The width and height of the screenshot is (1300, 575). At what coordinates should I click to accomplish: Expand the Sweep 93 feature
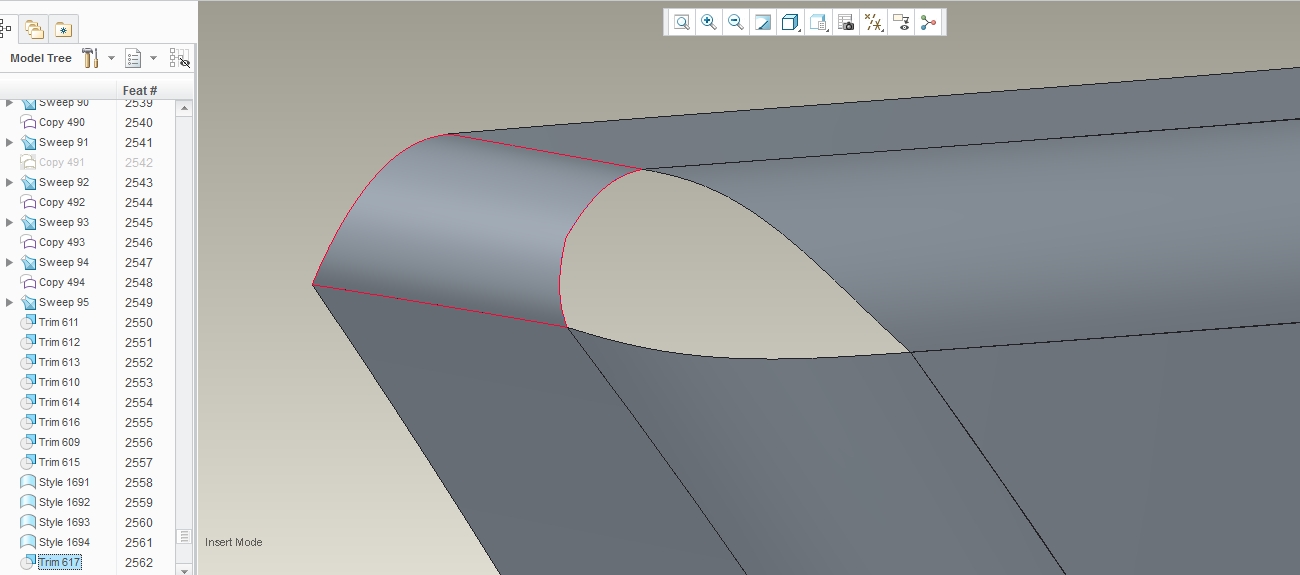pyautogui.click(x=10, y=222)
